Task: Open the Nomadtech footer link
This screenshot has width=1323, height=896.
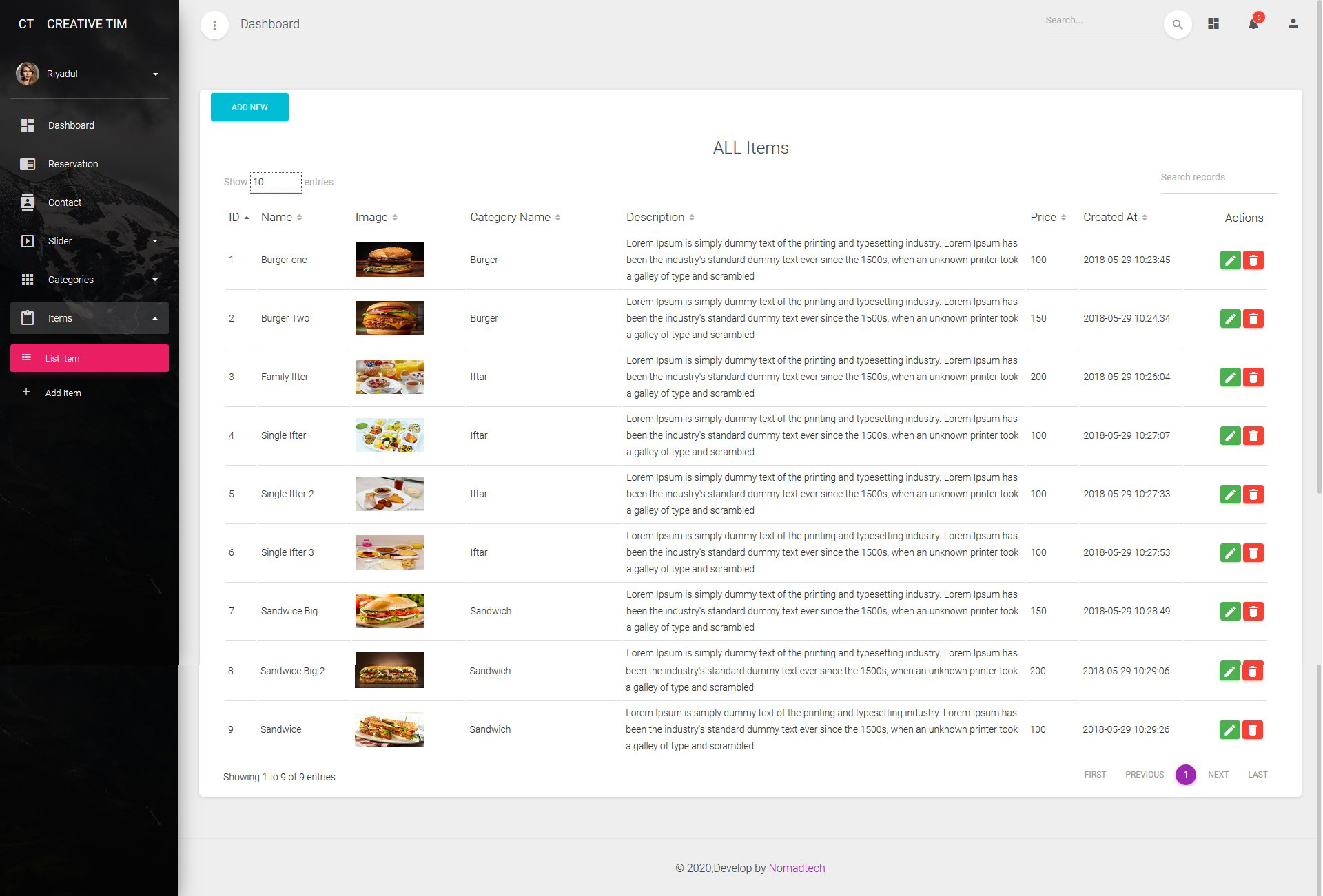Action: pos(797,868)
